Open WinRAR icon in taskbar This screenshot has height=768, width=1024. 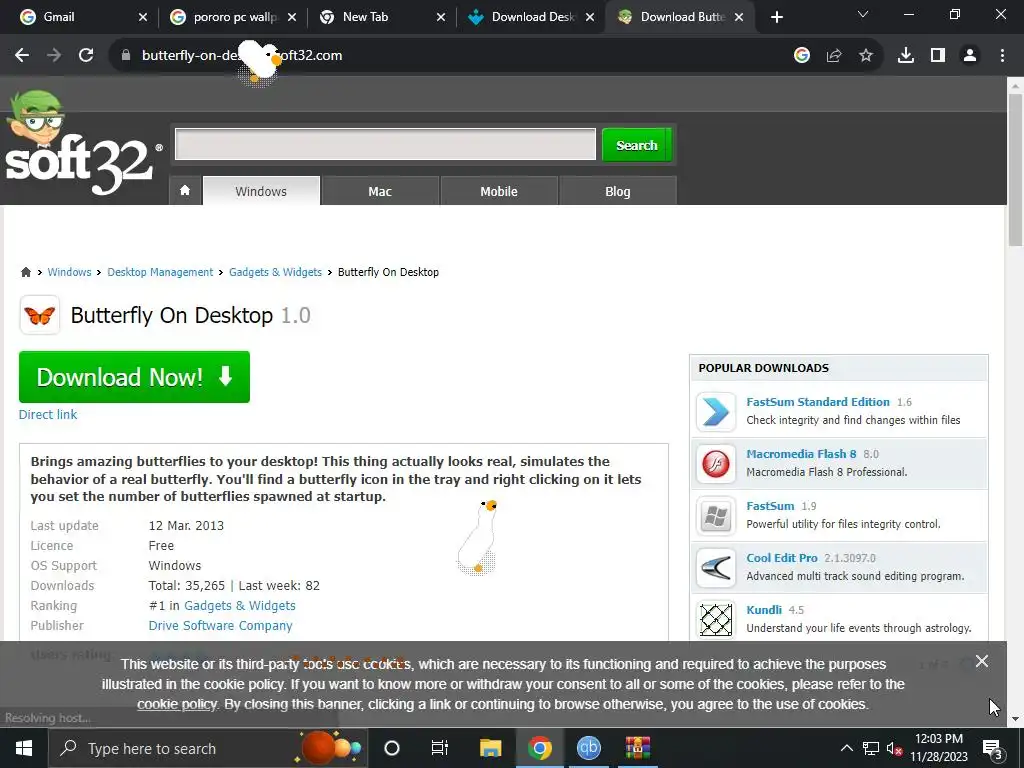[x=637, y=748]
